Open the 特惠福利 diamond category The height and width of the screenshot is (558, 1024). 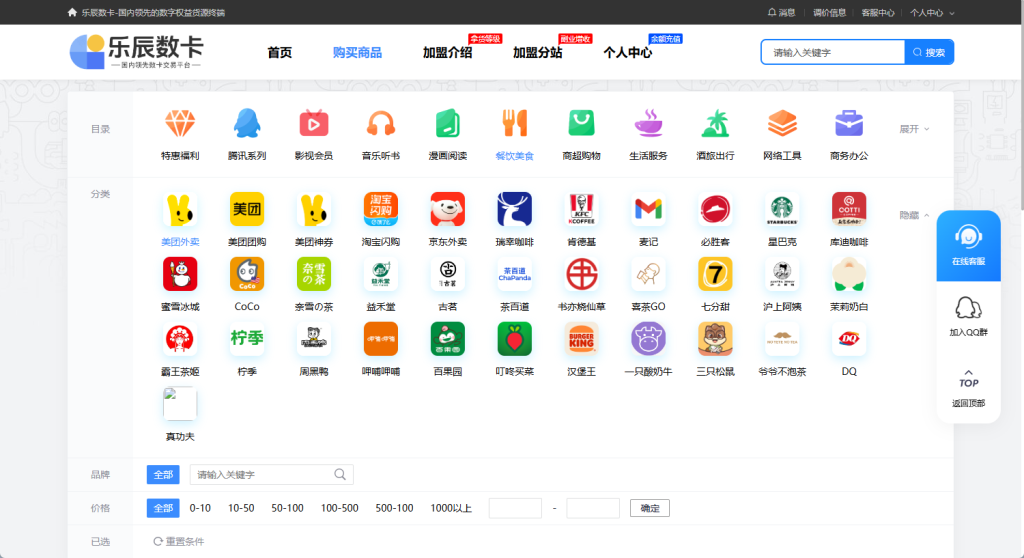(180, 123)
